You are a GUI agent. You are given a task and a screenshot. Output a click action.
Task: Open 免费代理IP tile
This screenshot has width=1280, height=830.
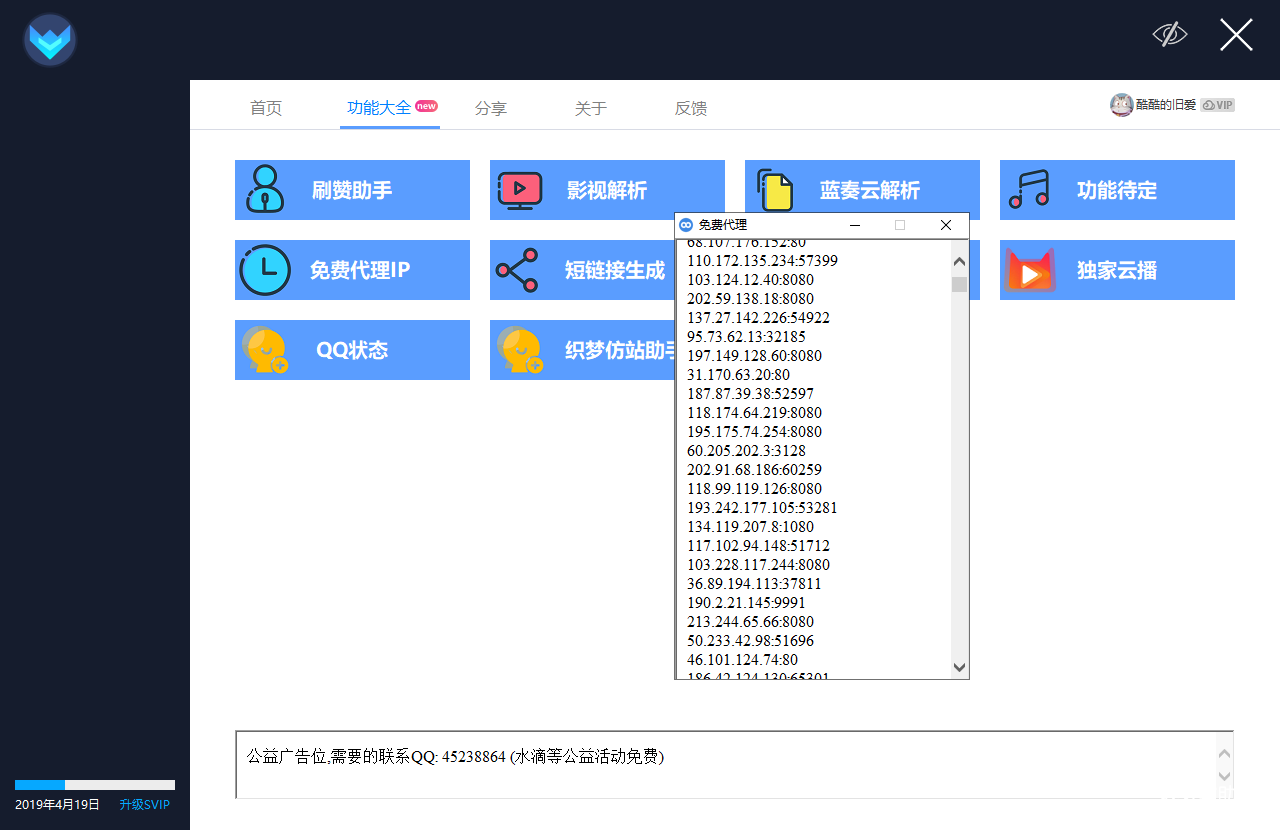pyautogui.click(x=352, y=270)
